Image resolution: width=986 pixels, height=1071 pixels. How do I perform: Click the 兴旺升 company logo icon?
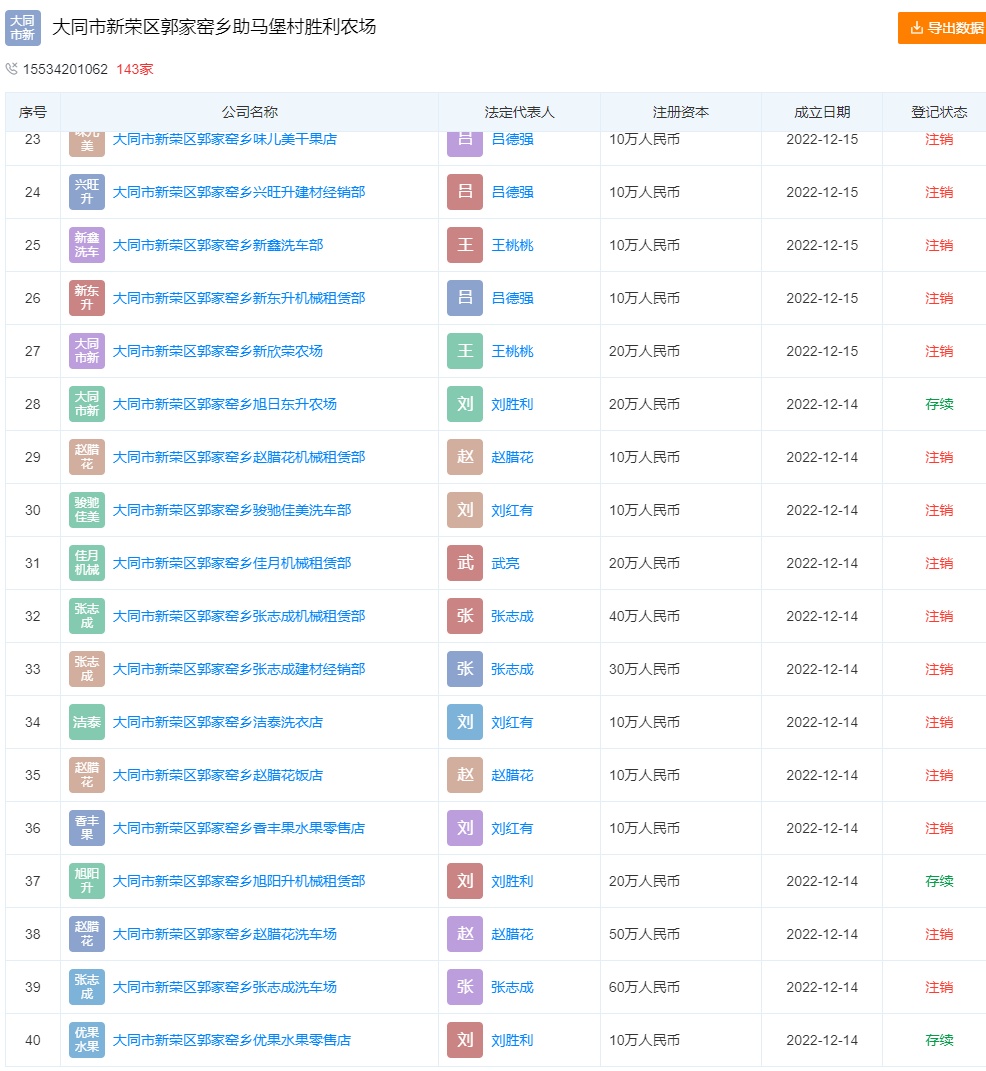(x=87, y=192)
